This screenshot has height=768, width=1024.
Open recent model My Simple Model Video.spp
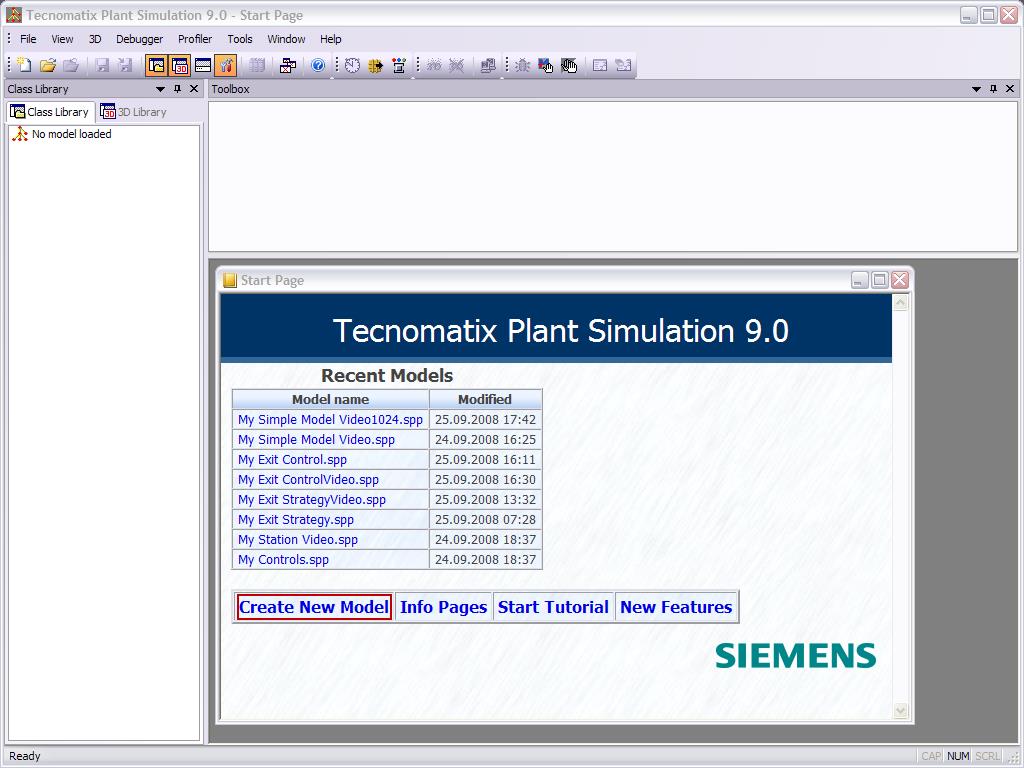coord(316,440)
